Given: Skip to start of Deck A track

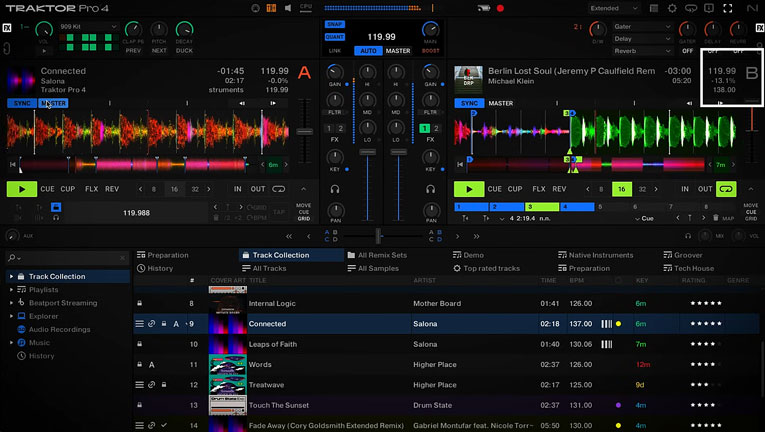Looking at the screenshot, I should (13, 165).
